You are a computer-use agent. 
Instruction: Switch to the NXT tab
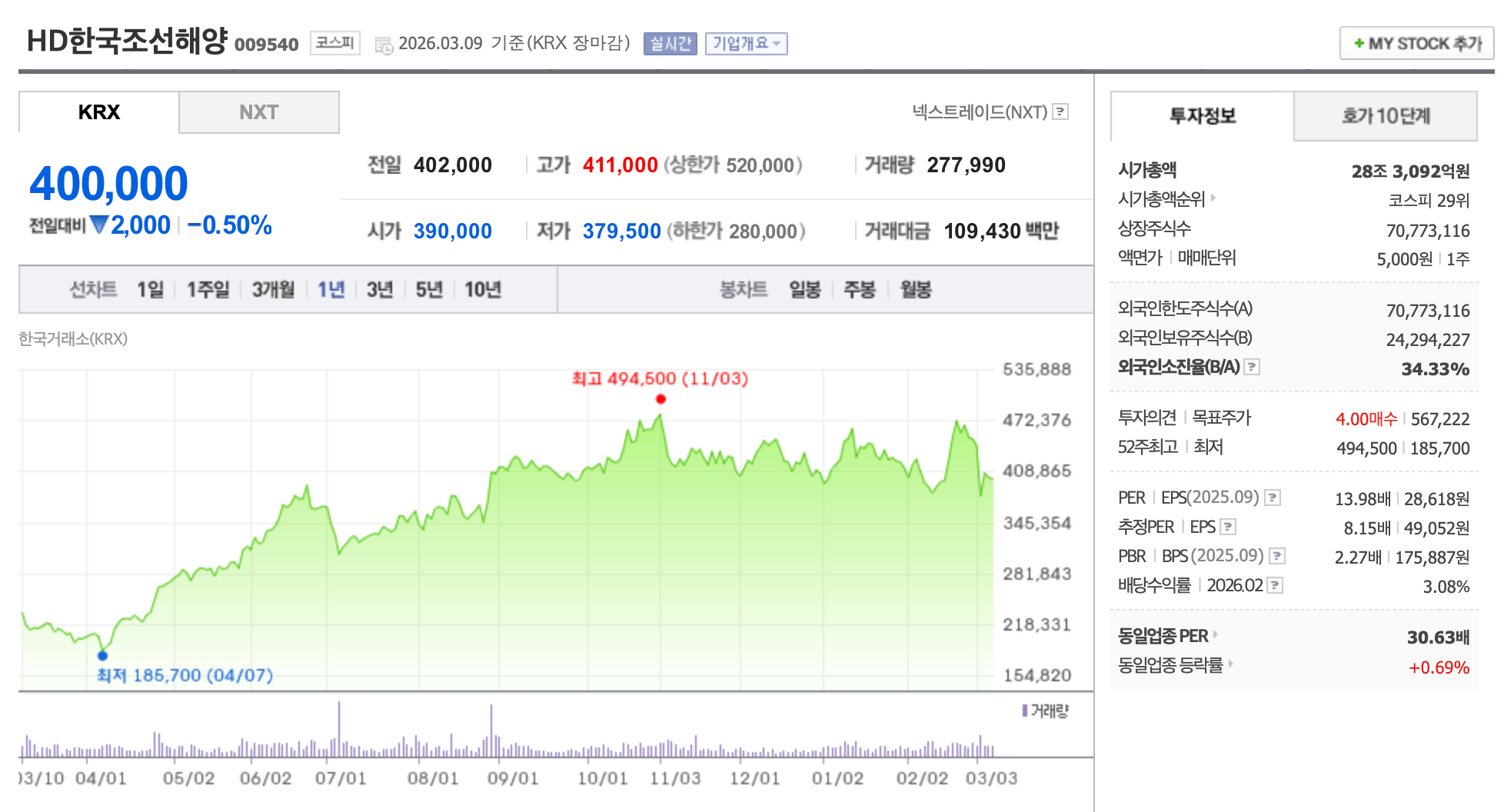[x=259, y=112]
